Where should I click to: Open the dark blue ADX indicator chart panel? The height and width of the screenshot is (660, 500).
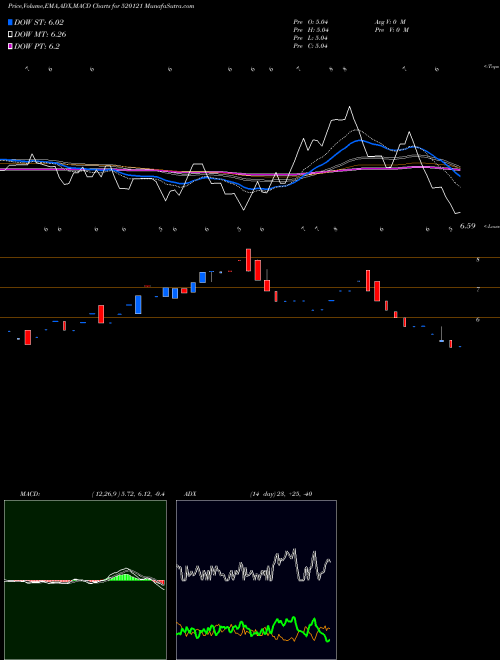256,580
